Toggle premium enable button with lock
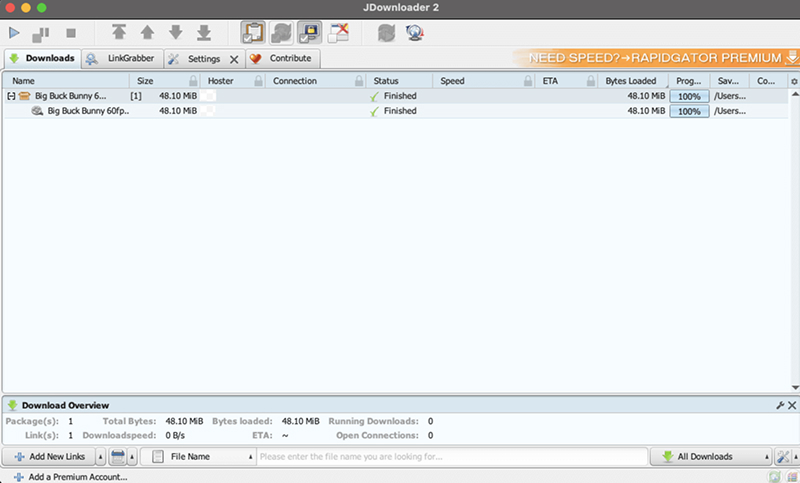This screenshot has width=800, height=483. tap(310, 33)
